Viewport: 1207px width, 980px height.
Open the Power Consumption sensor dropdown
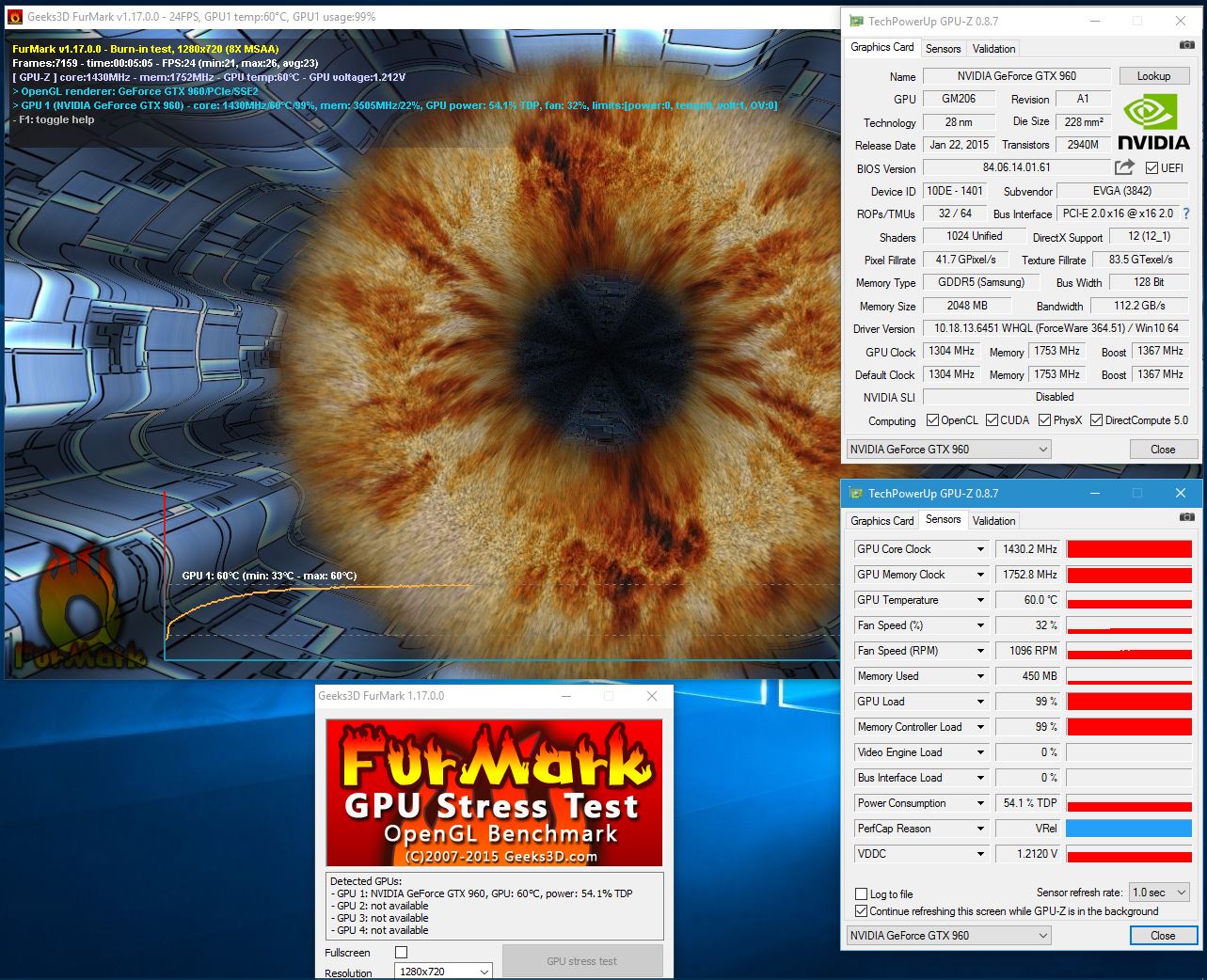coord(979,803)
